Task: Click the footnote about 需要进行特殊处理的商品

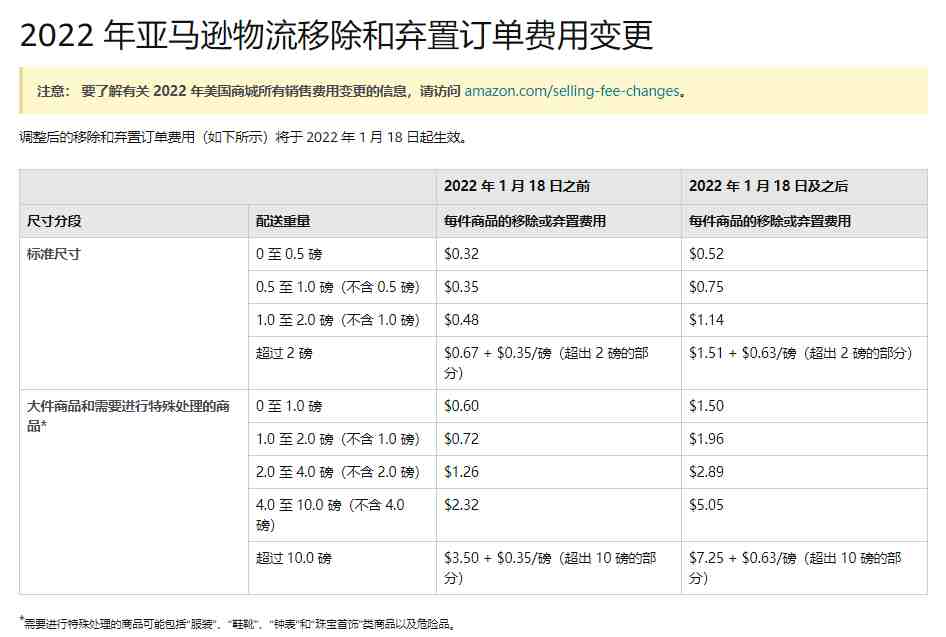Action: pos(238,624)
